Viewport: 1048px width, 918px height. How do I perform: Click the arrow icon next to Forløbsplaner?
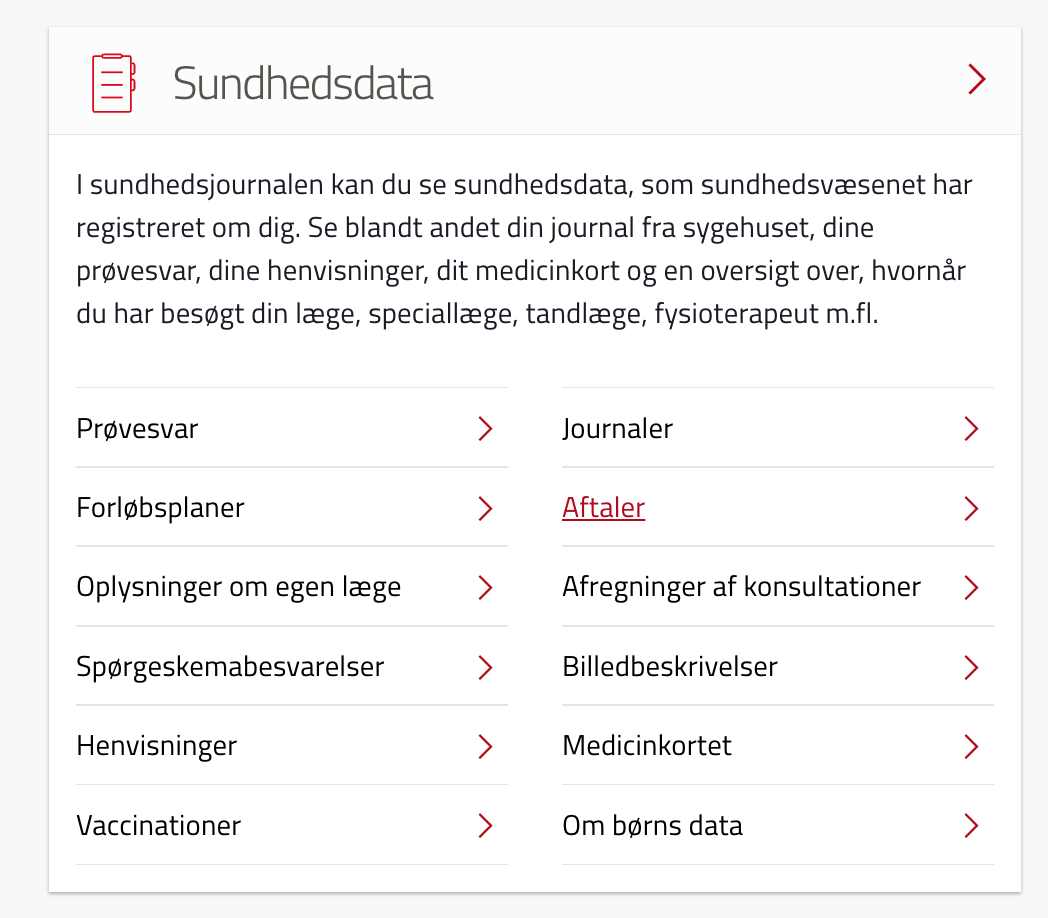(x=485, y=508)
